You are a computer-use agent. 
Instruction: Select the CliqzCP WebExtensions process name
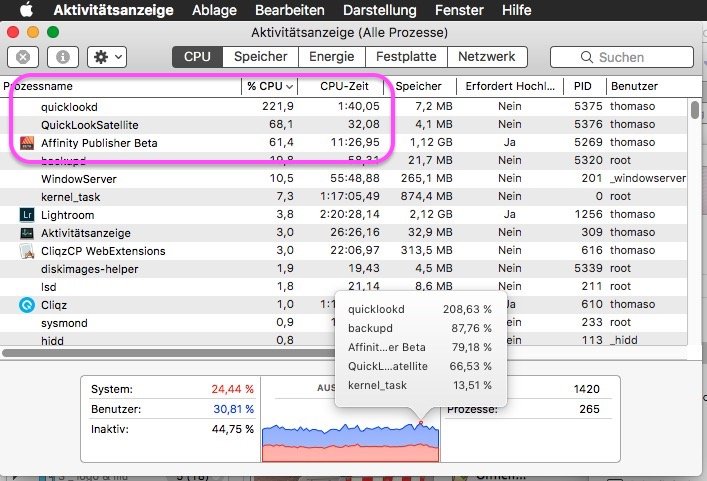click(103, 251)
